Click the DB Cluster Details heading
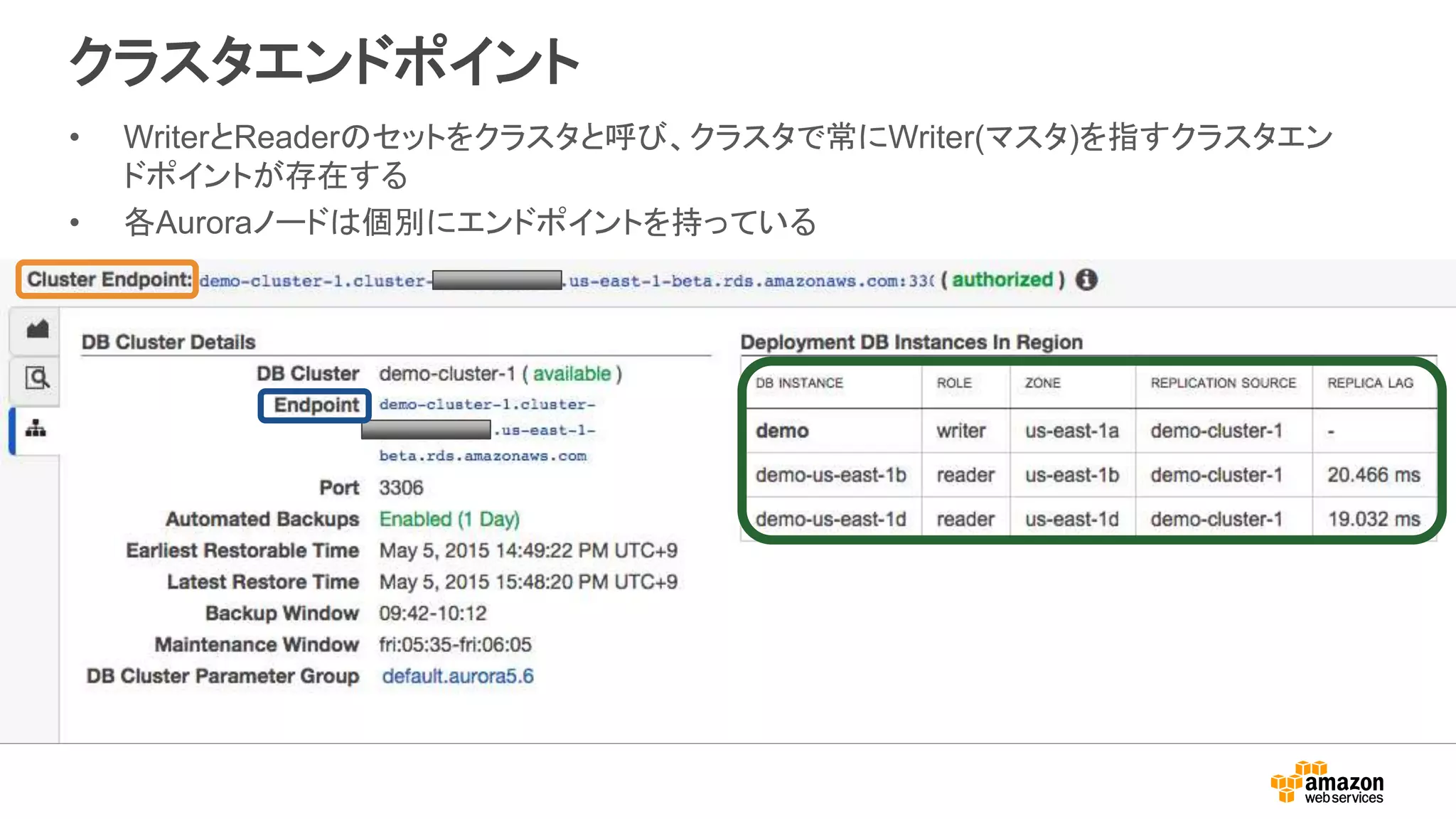The image size is (1456, 819). pos(168,342)
